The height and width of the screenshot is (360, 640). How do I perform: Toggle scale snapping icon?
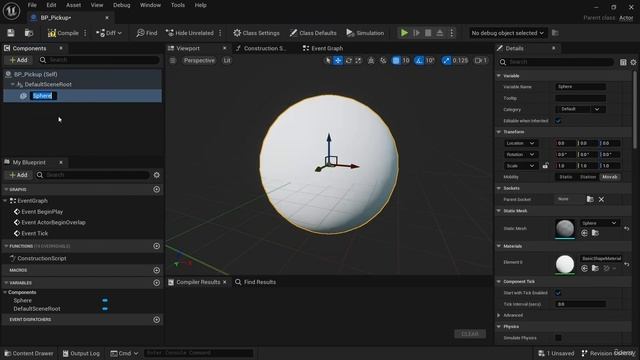447,60
